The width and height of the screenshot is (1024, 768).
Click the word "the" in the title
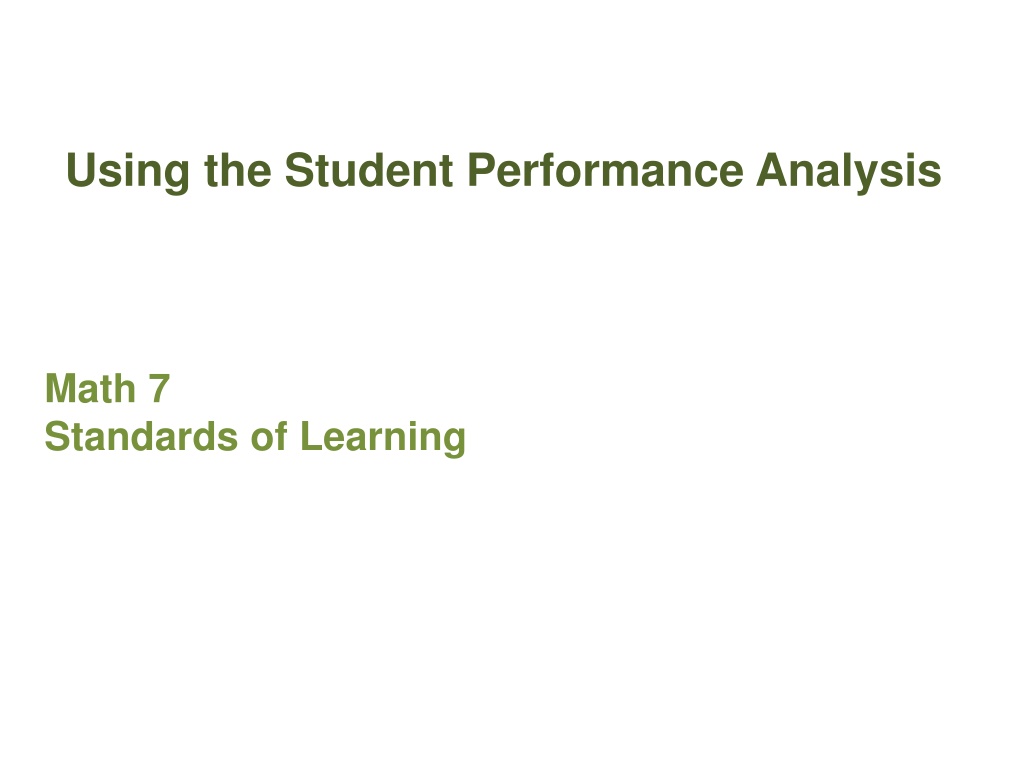238,170
